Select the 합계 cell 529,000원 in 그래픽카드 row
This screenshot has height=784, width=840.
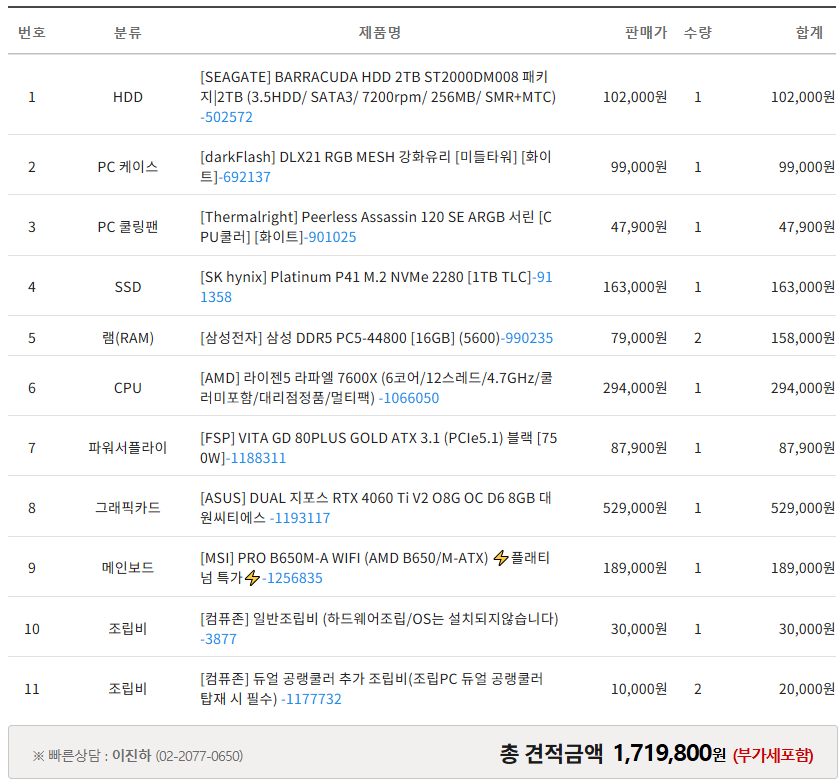(x=802, y=507)
